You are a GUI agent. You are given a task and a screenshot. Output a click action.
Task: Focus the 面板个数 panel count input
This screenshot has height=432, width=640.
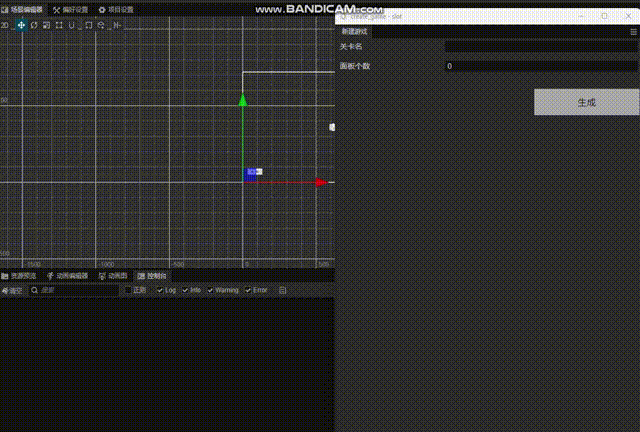pyautogui.click(x=541, y=66)
